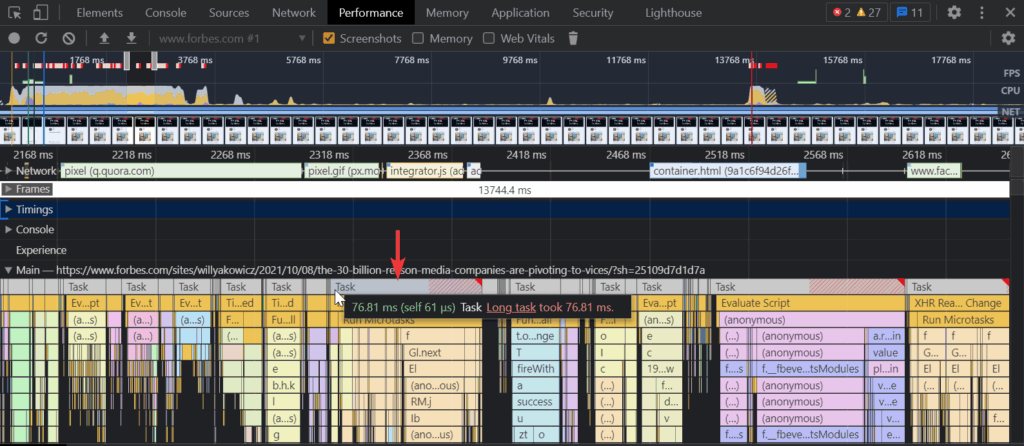Image resolution: width=1024 pixels, height=446 pixels.
Task: Click the 2418 ms ruler mark
Action: [x=526, y=155]
